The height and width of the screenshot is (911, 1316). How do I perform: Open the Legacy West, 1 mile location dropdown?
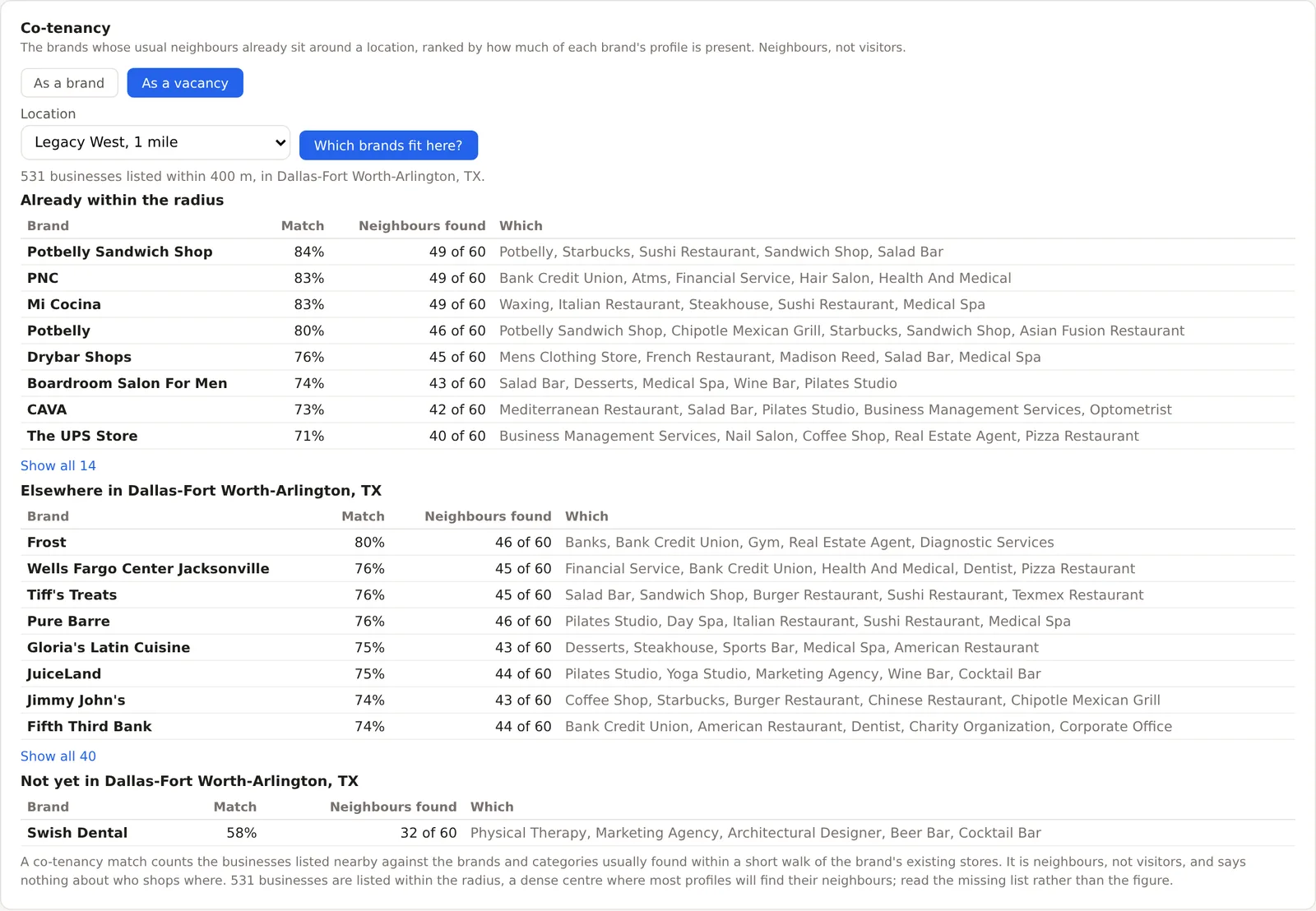155,142
